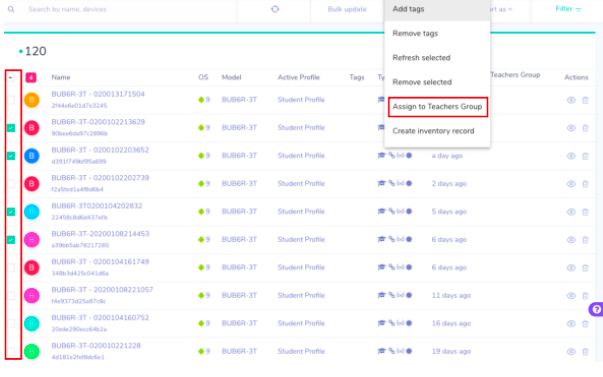Choose Add tags from the menu

coord(437,9)
